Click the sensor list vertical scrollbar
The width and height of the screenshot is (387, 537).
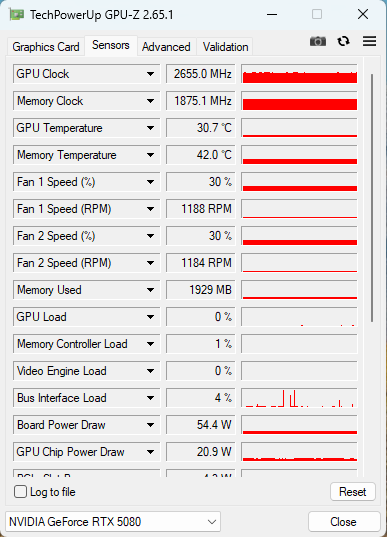pyautogui.click(x=372, y=198)
